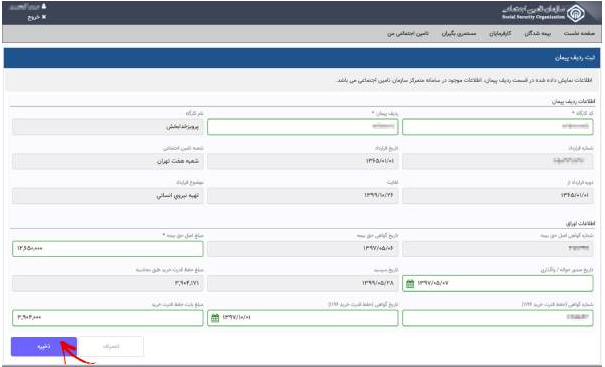Focus the purchasing power date field ۱۳۹۷/۱۰/۰۱
This screenshot has width=605, height=367.
(302, 318)
